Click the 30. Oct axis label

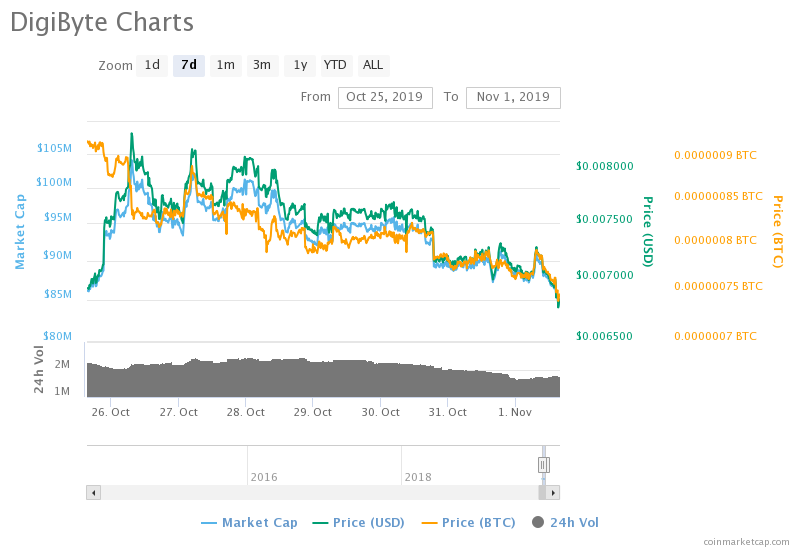pos(380,412)
